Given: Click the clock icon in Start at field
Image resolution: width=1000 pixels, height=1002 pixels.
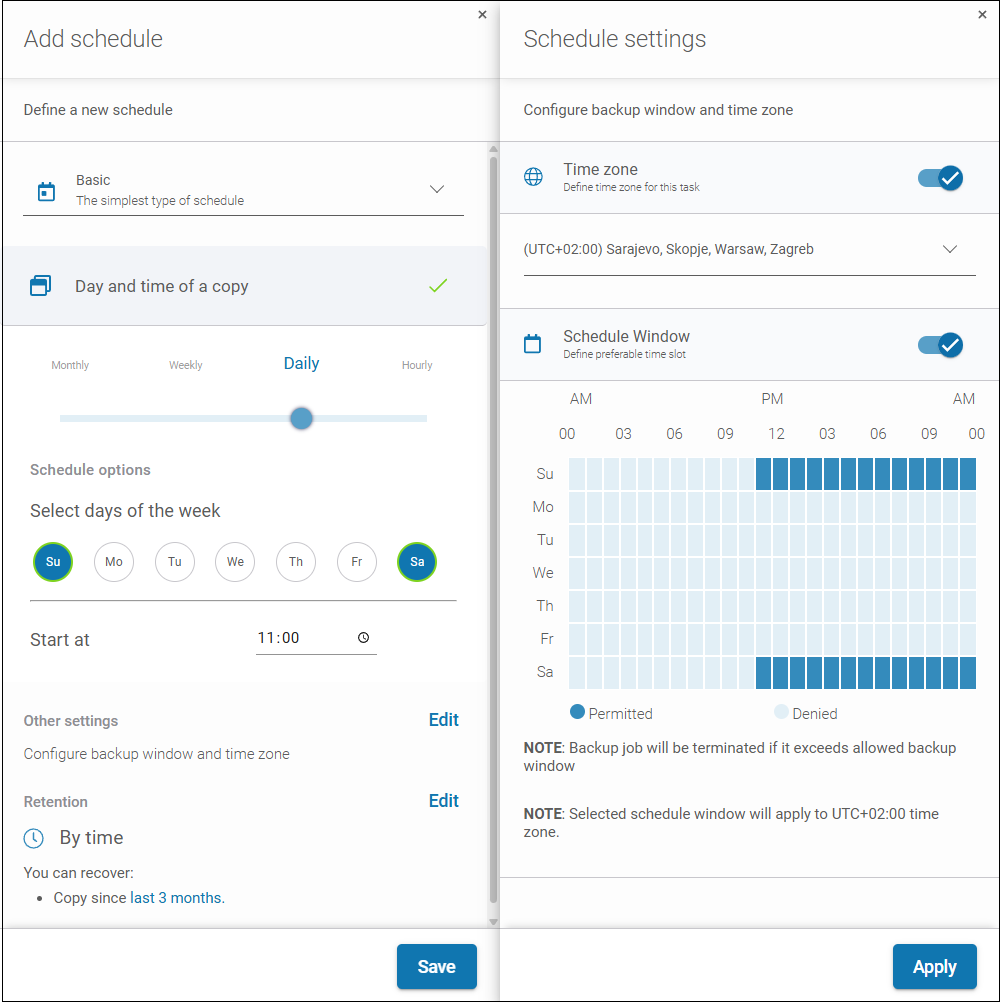Looking at the screenshot, I should coord(363,638).
